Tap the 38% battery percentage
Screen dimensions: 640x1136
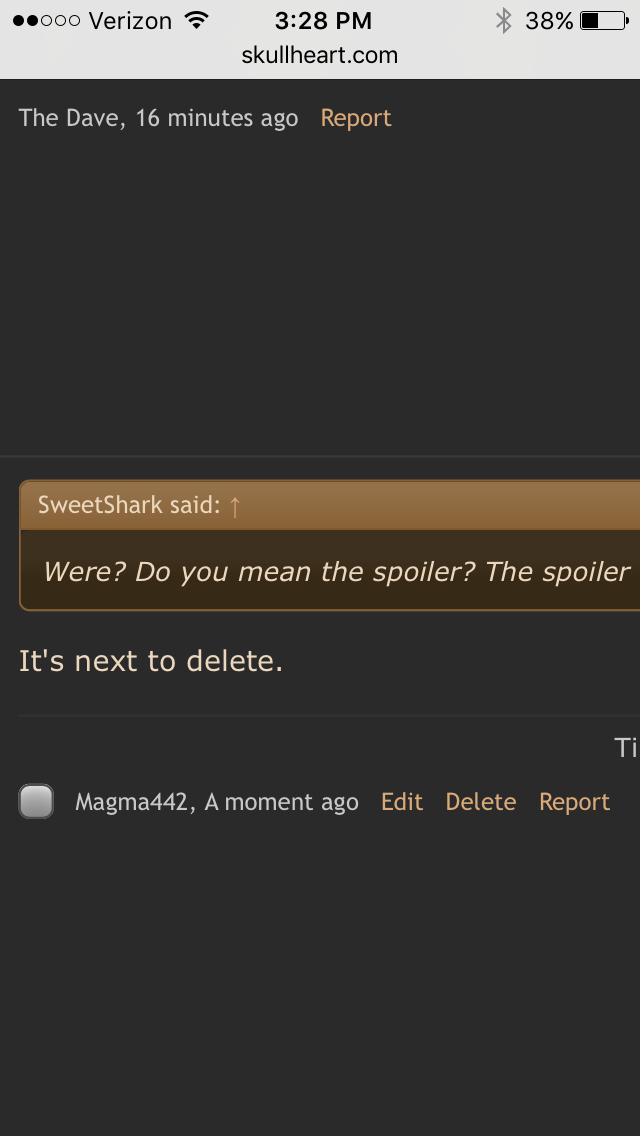tap(549, 20)
